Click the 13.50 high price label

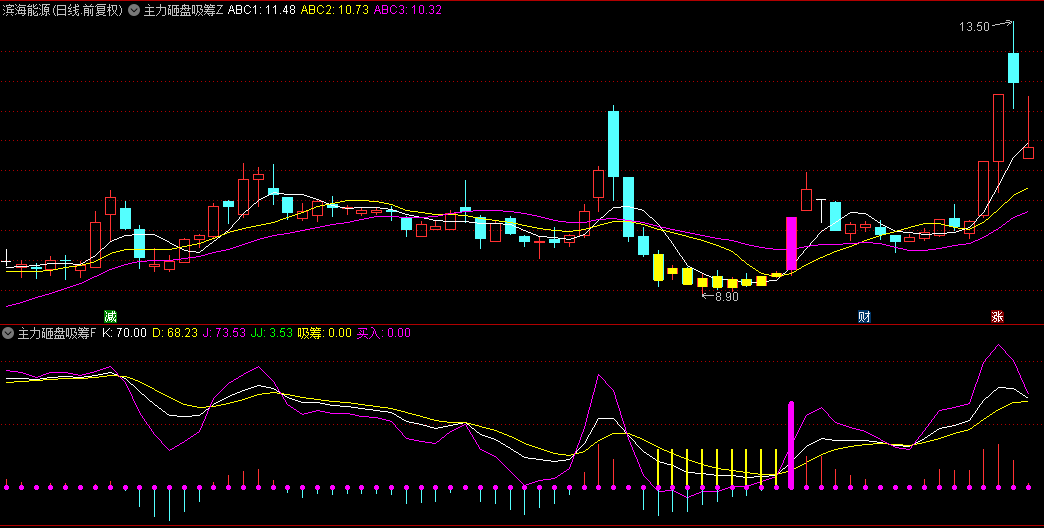pos(974,27)
